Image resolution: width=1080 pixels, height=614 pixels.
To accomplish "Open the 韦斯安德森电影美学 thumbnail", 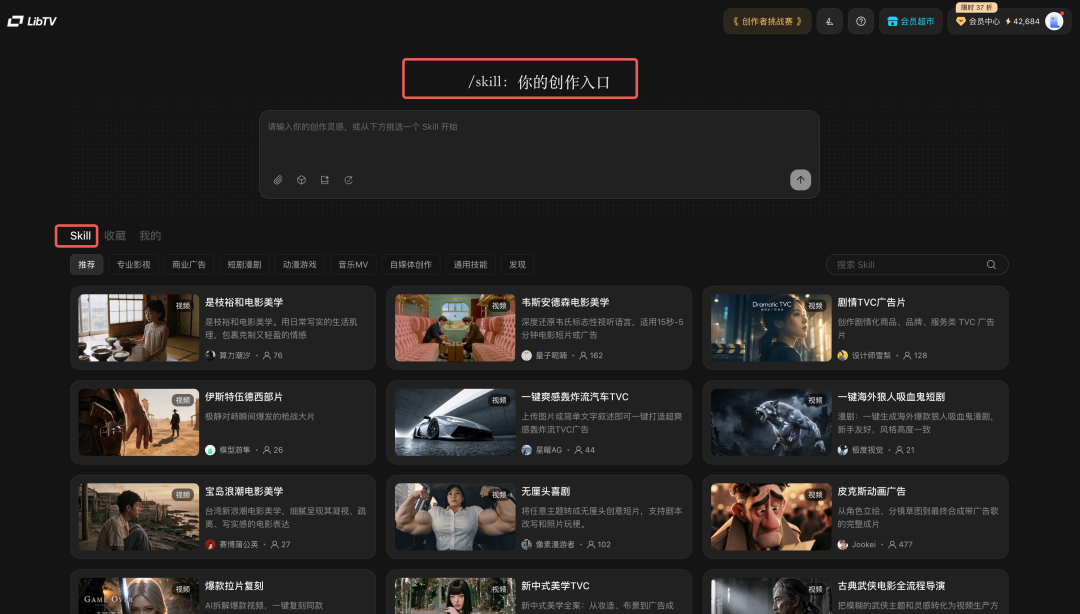I will pos(455,328).
